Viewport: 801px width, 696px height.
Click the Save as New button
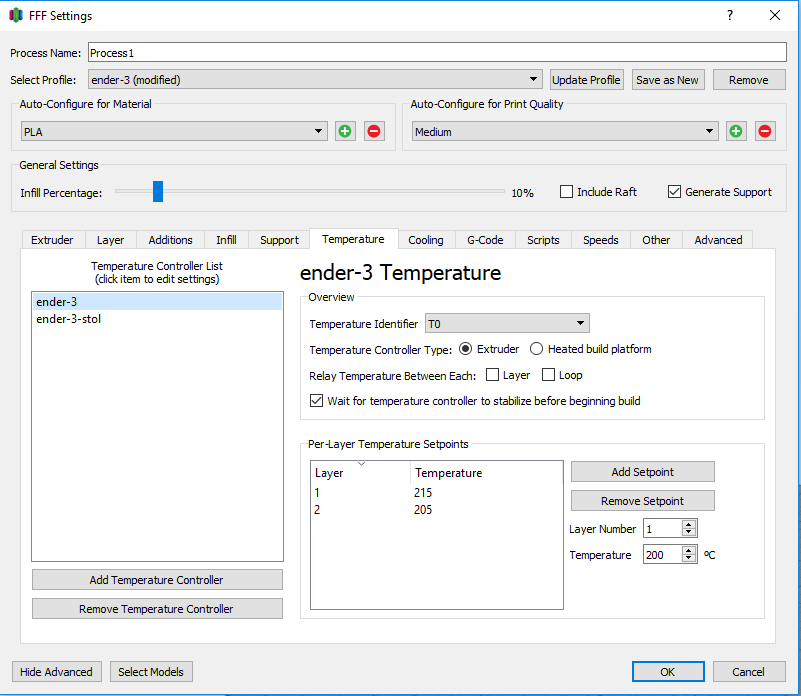click(x=668, y=80)
